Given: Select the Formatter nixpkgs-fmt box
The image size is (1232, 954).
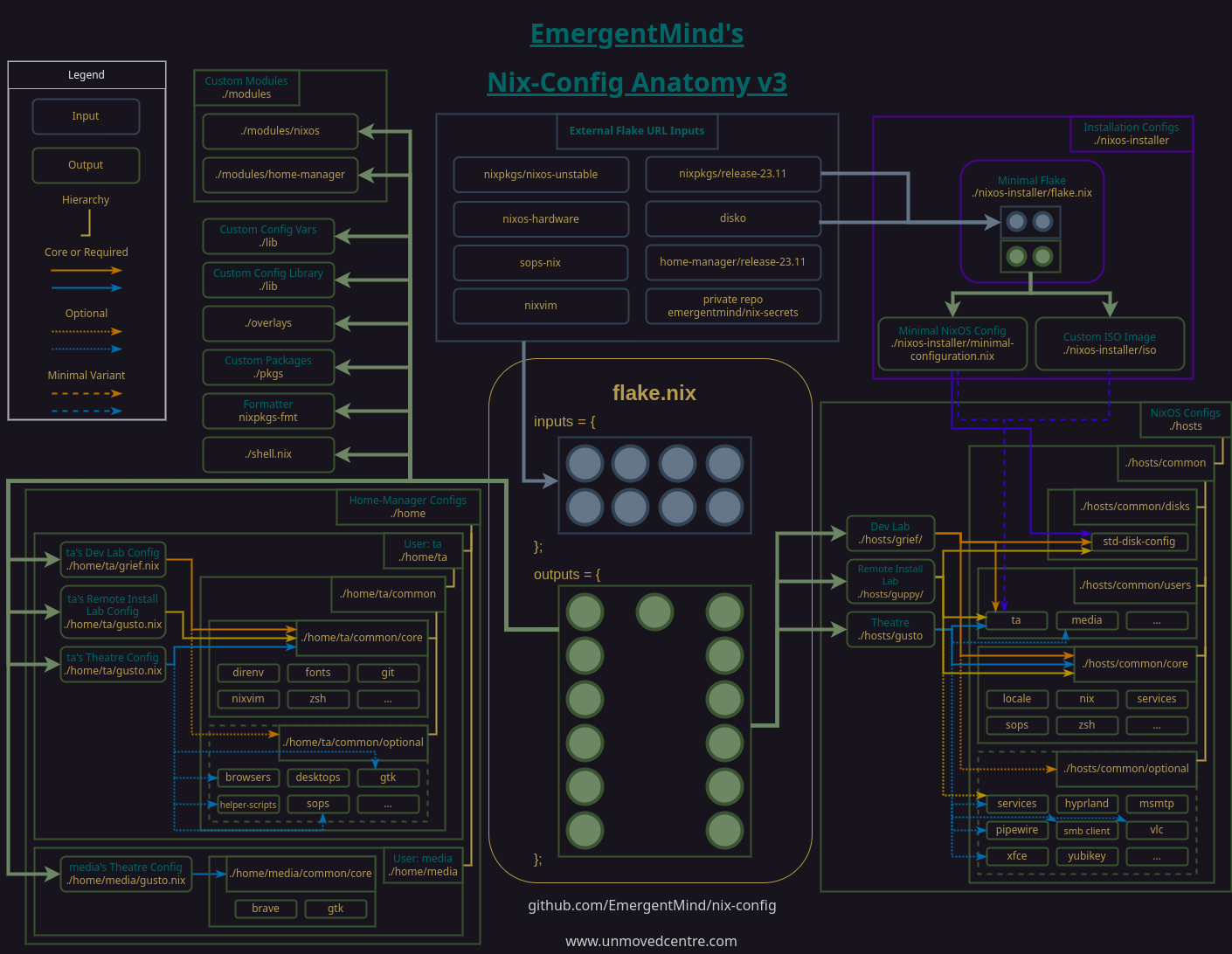Looking at the screenshot, I should point(268,411).
